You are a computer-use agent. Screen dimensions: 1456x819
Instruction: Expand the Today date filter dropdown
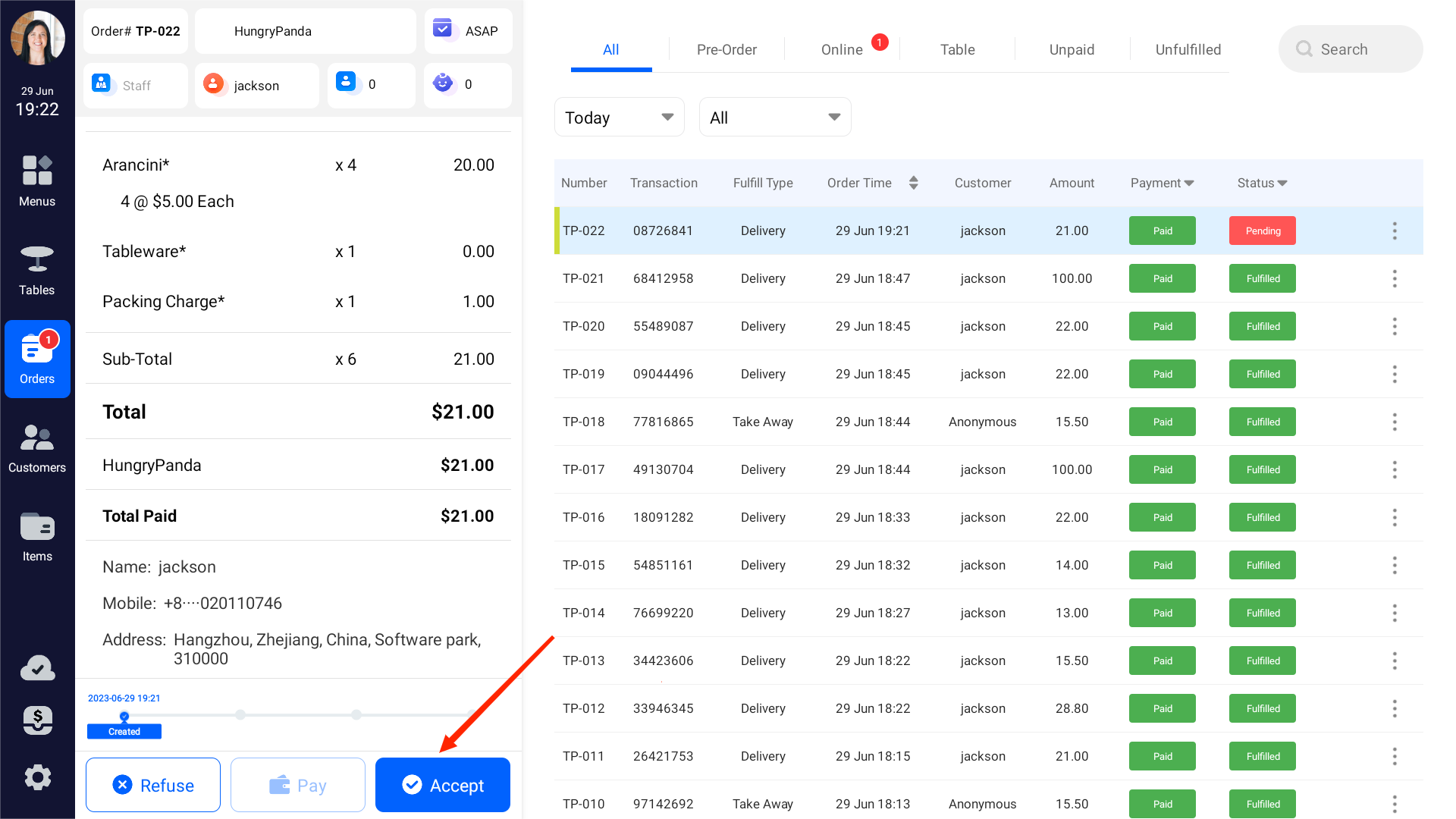619,117
